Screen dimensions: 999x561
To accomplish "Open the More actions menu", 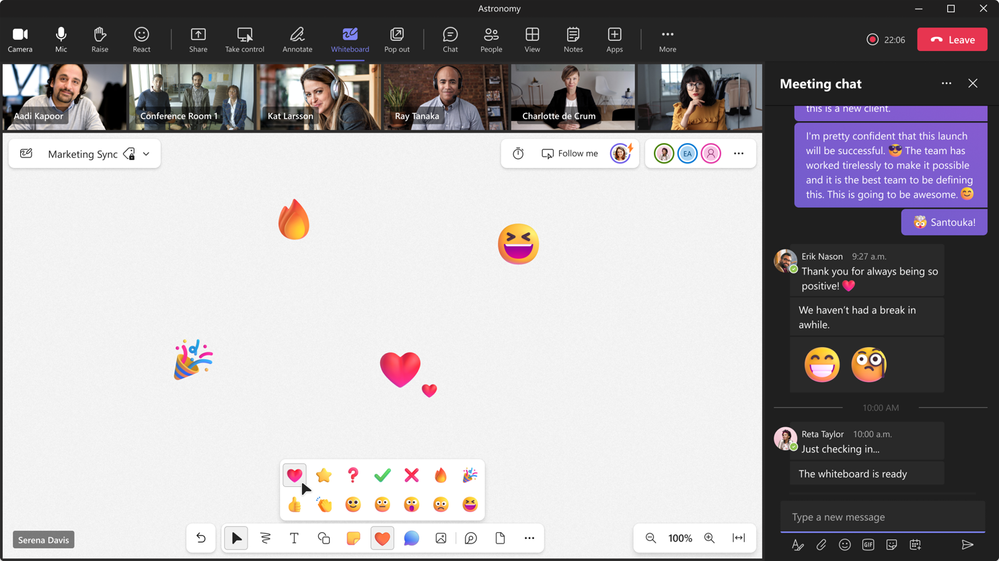I will [x=668, y=39].
